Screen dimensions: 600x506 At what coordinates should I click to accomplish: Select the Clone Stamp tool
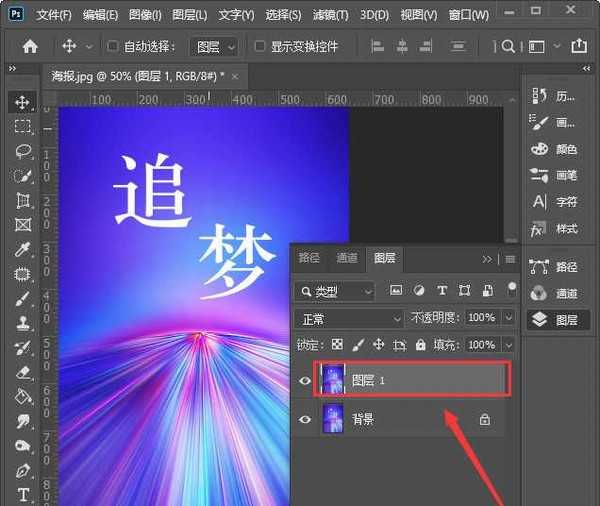(x=22, y=322)
